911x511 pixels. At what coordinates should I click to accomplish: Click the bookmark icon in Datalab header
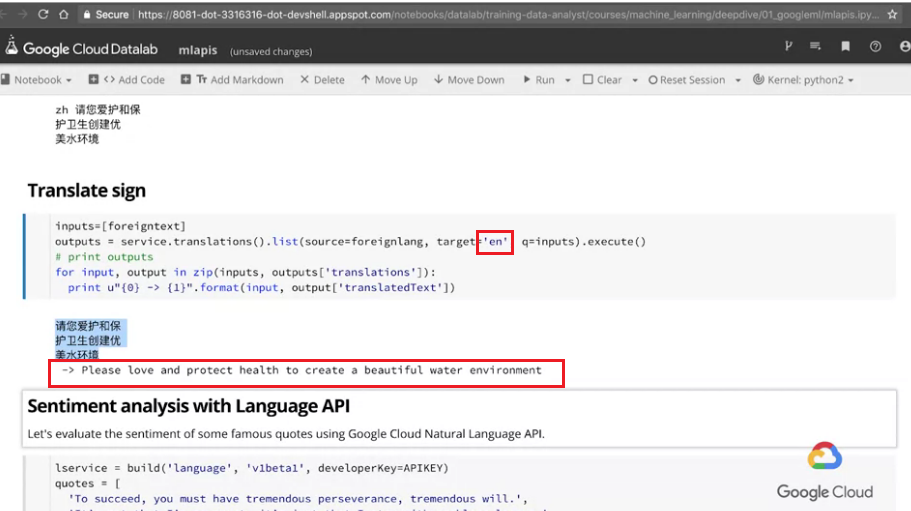click(845, 46)
